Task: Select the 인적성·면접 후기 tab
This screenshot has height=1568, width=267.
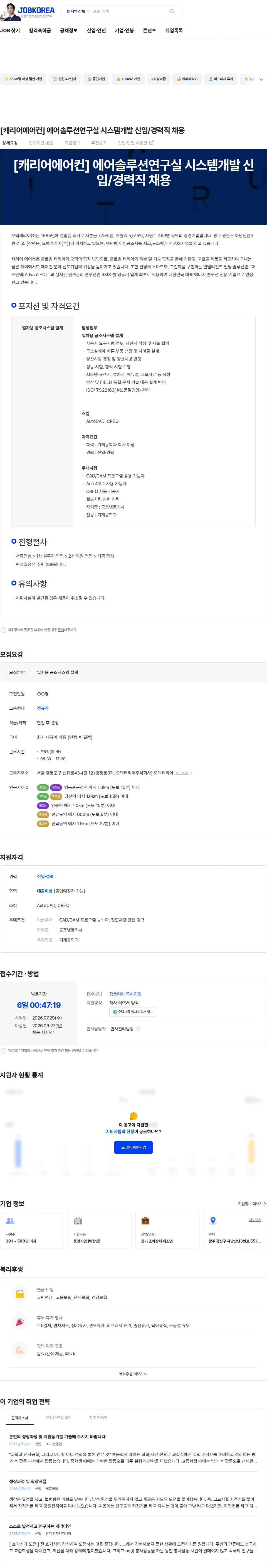Action: [58, 1418]
